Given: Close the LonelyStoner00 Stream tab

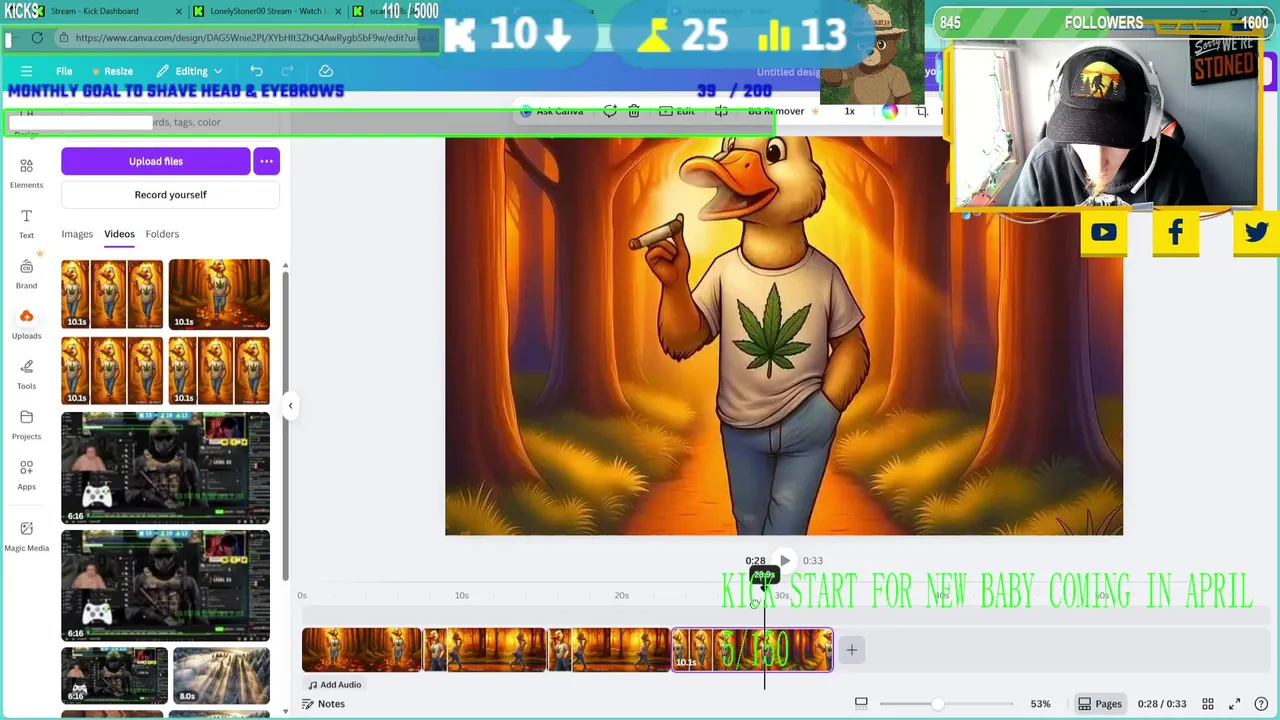Looking at the screenshot, I should [337, 11].
